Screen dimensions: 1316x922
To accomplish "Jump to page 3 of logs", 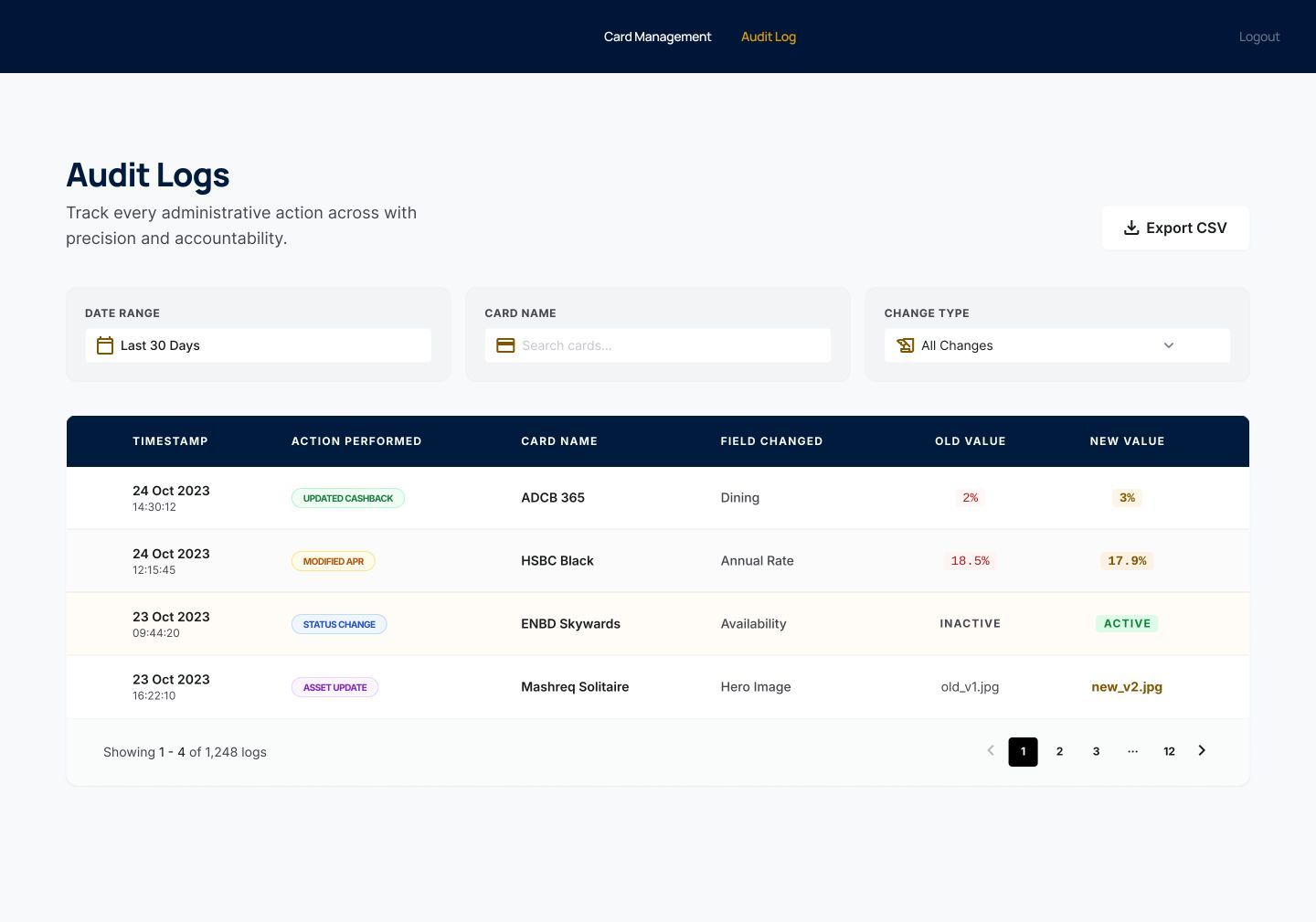I will tap(1096, 752).
